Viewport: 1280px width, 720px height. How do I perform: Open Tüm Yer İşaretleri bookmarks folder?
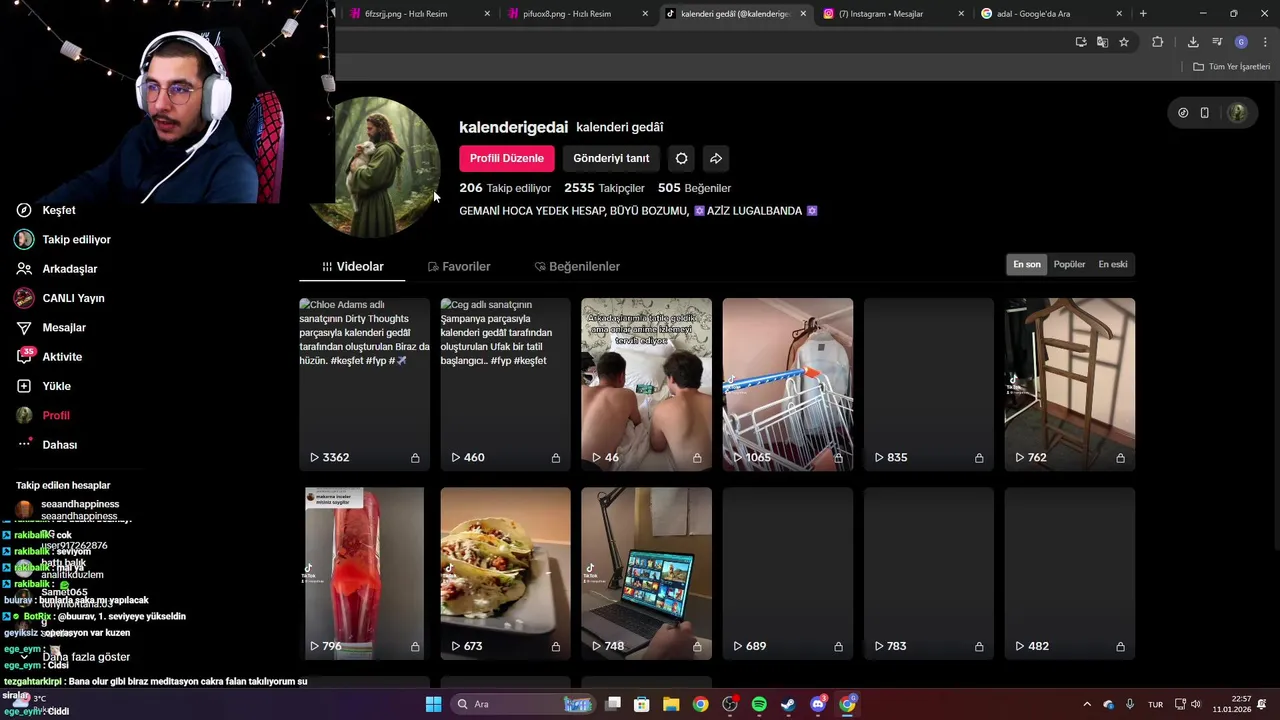pyautogui.click(x=1232, y=67)
